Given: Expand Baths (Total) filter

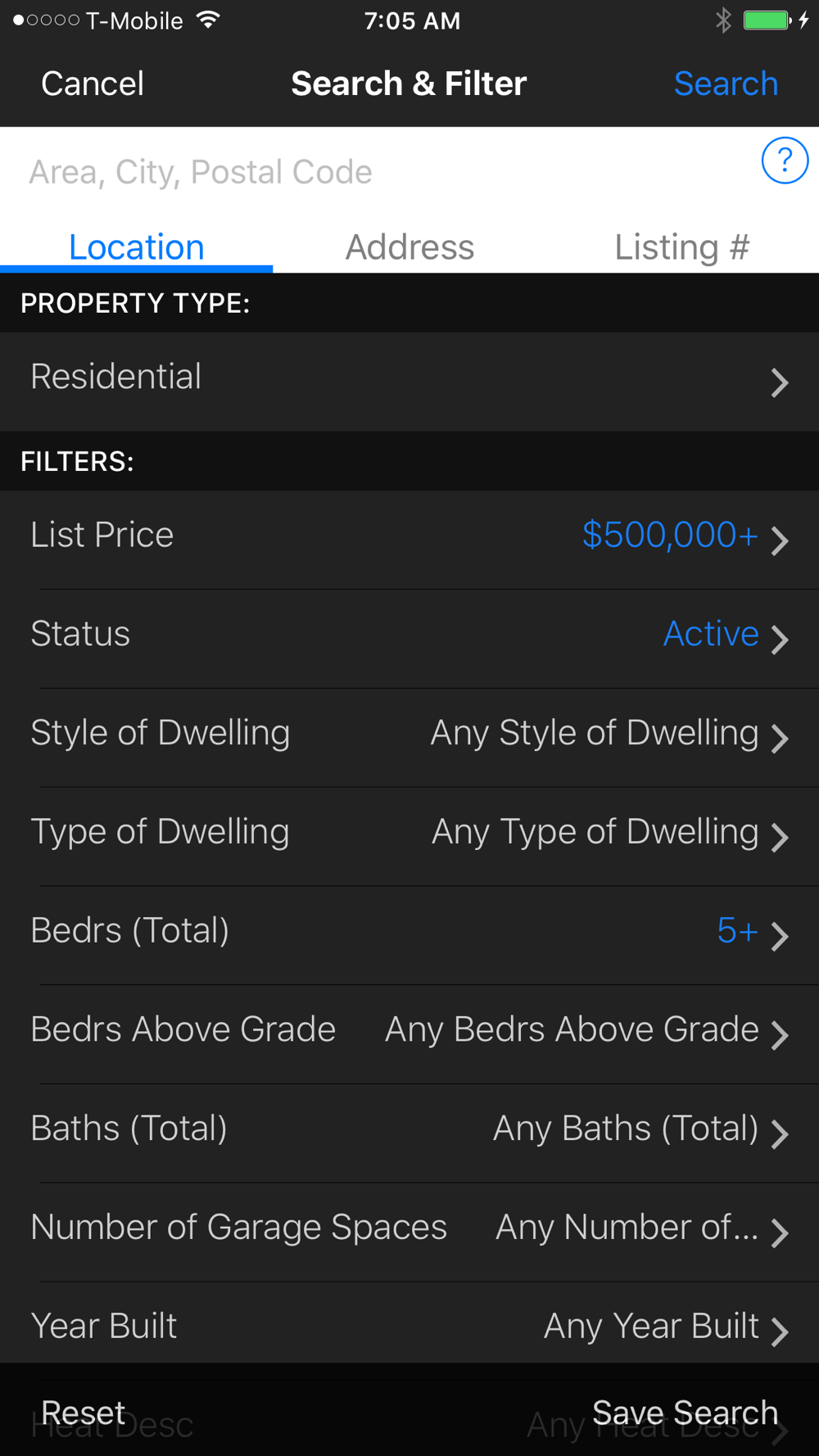Looking at the screenshot, I should (409, 1131).
